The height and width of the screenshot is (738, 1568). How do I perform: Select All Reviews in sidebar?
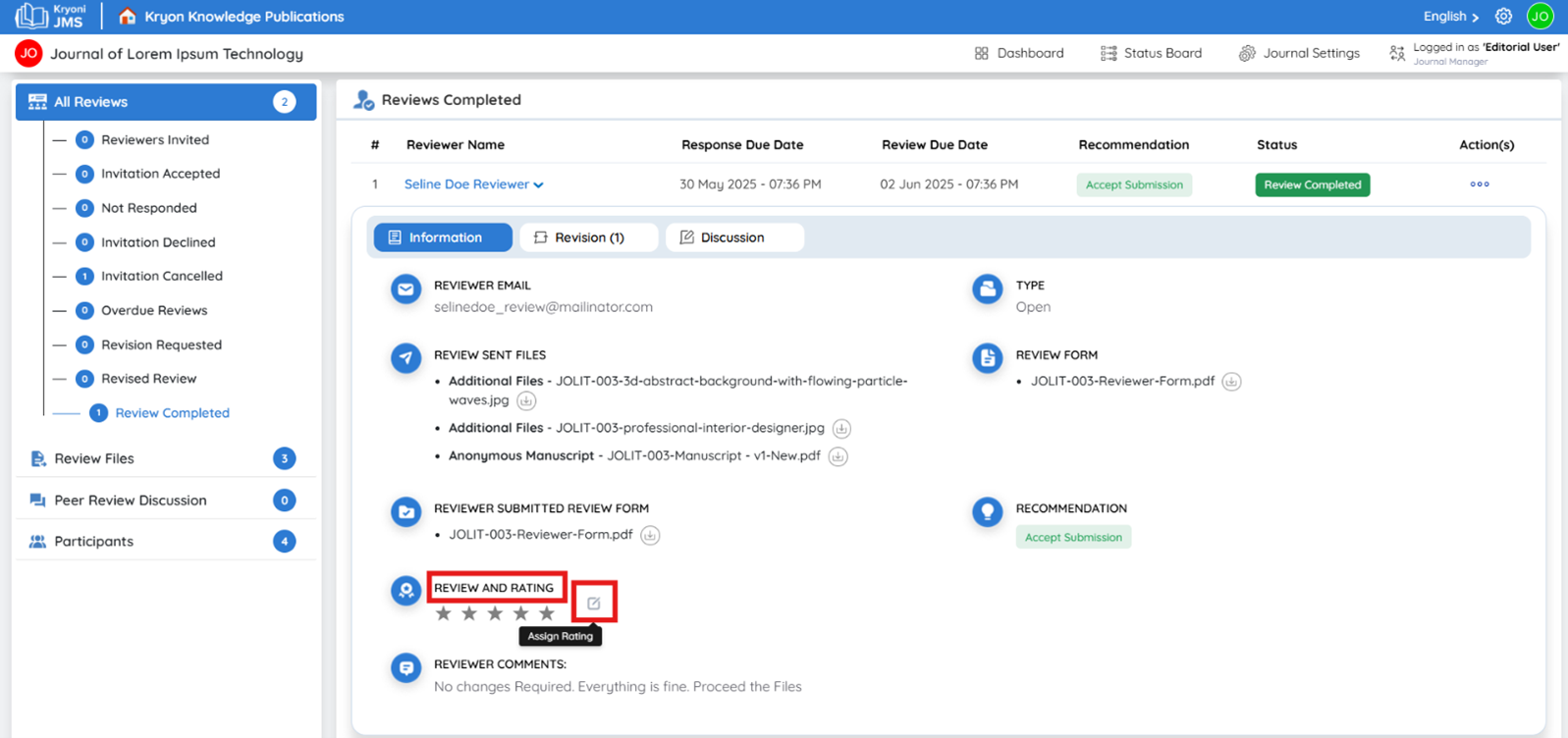click(x=166, y=102)
